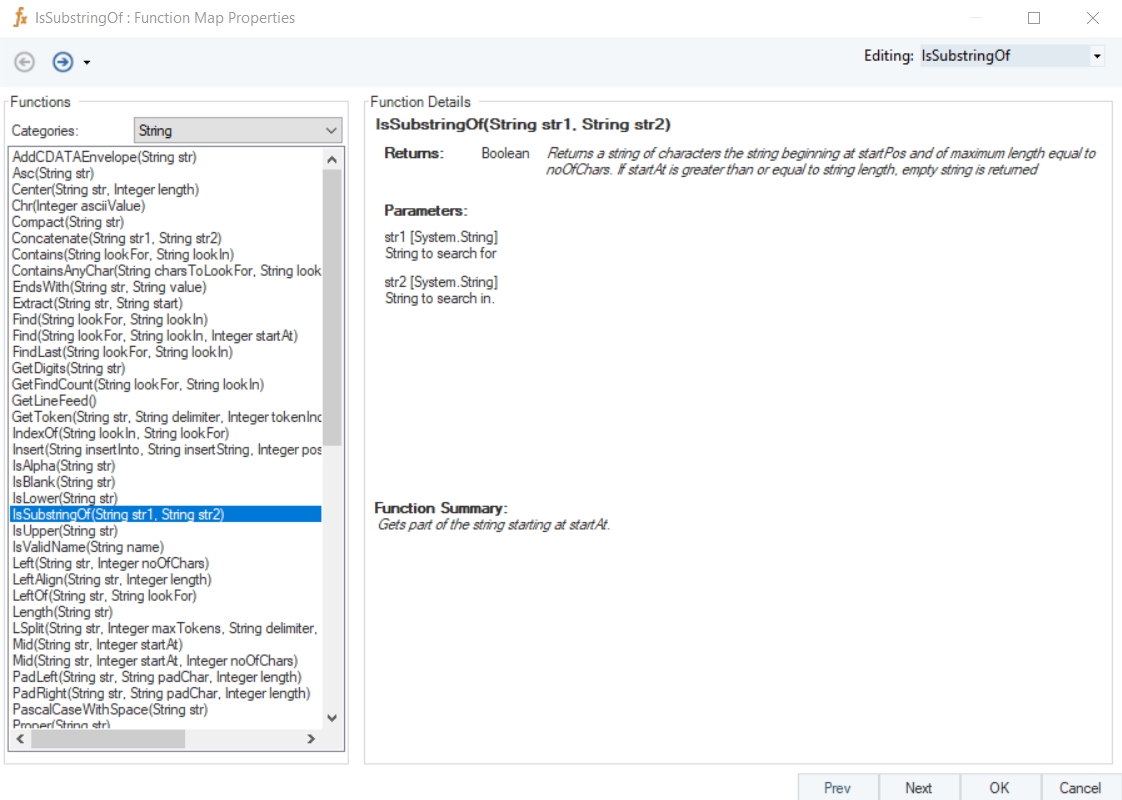Click the horizontal scrollbar left arrow
This screenshot has width=1122, height=800.
tap(20, 739)
